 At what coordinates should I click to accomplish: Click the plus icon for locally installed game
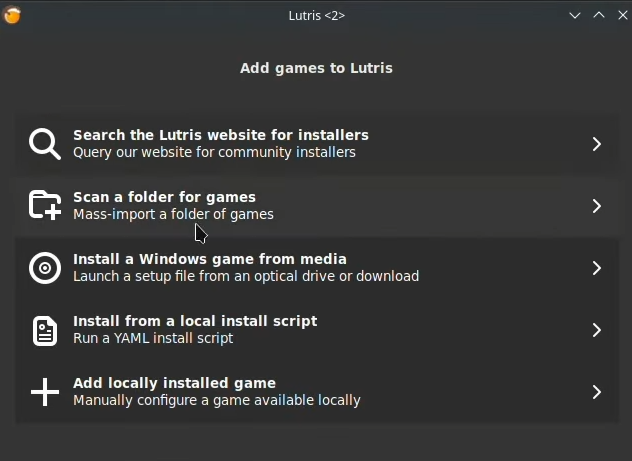45,392
